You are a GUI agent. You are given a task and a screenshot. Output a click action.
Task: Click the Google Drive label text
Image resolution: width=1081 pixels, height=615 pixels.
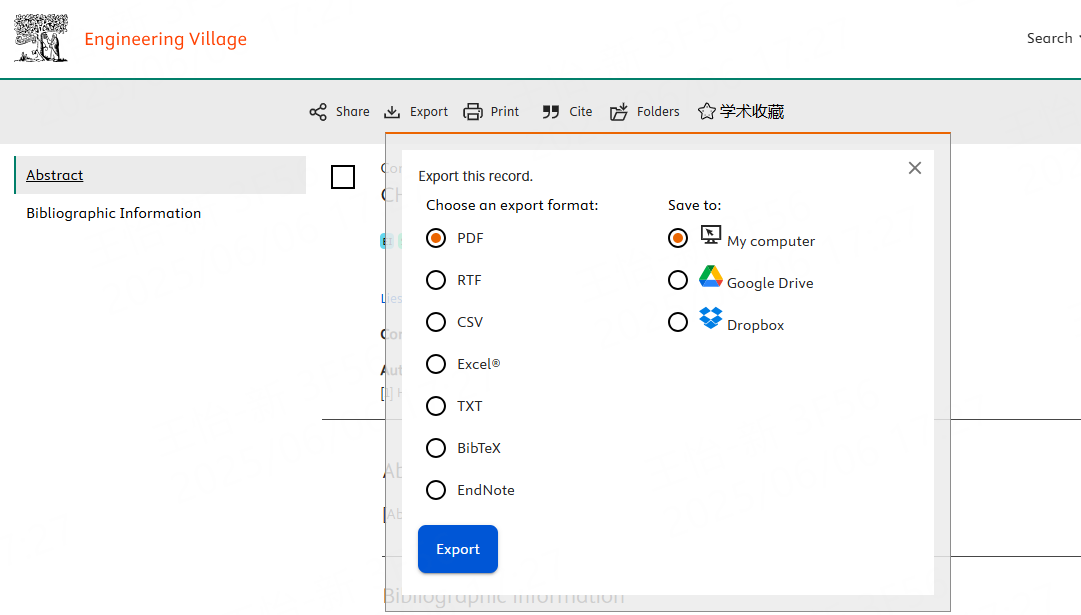click(x=770, y=283)
